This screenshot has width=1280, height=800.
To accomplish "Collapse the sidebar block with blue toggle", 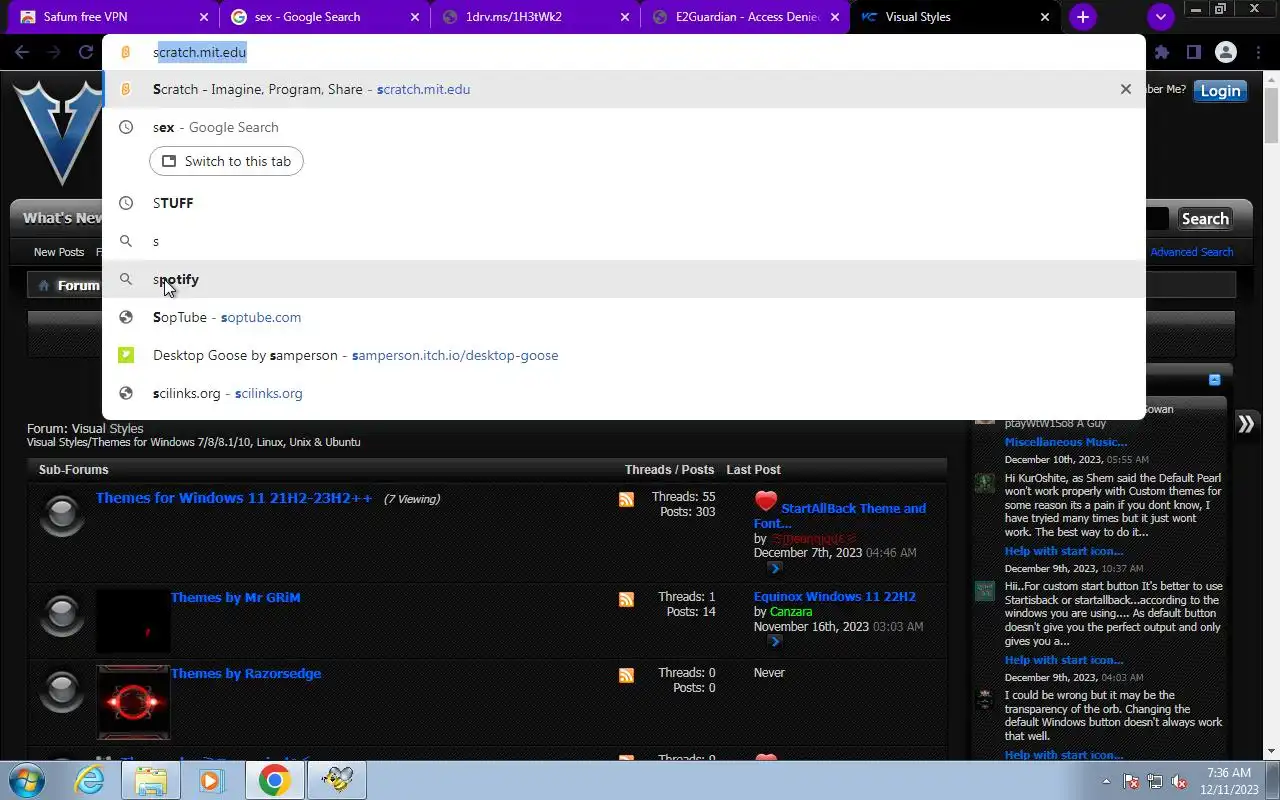I will pos(1214,380).
